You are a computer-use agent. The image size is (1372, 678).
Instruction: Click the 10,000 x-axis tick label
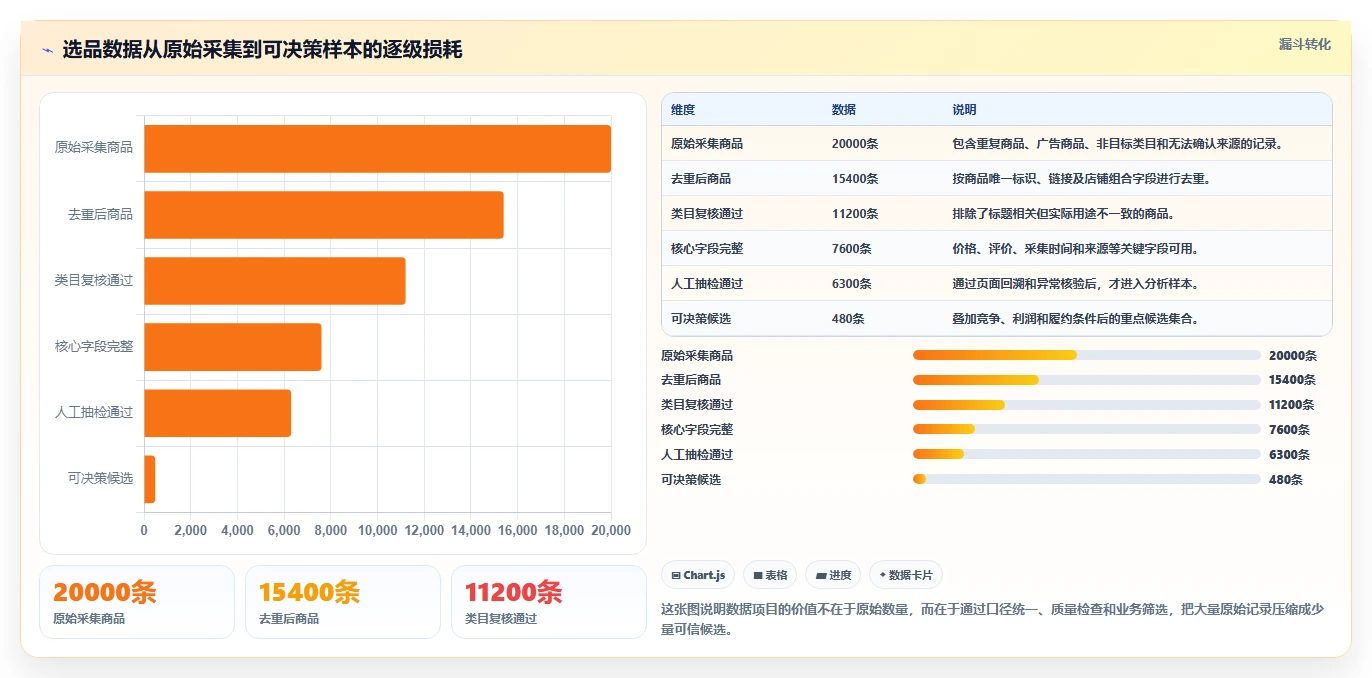377,530
